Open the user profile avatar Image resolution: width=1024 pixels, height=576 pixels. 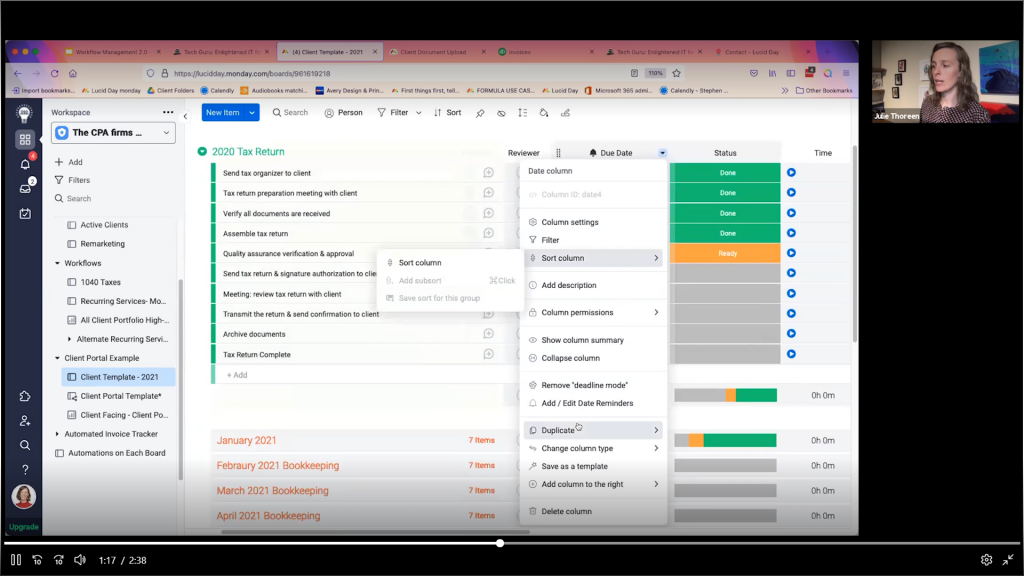pyautogui.click(x=24, y=497)
